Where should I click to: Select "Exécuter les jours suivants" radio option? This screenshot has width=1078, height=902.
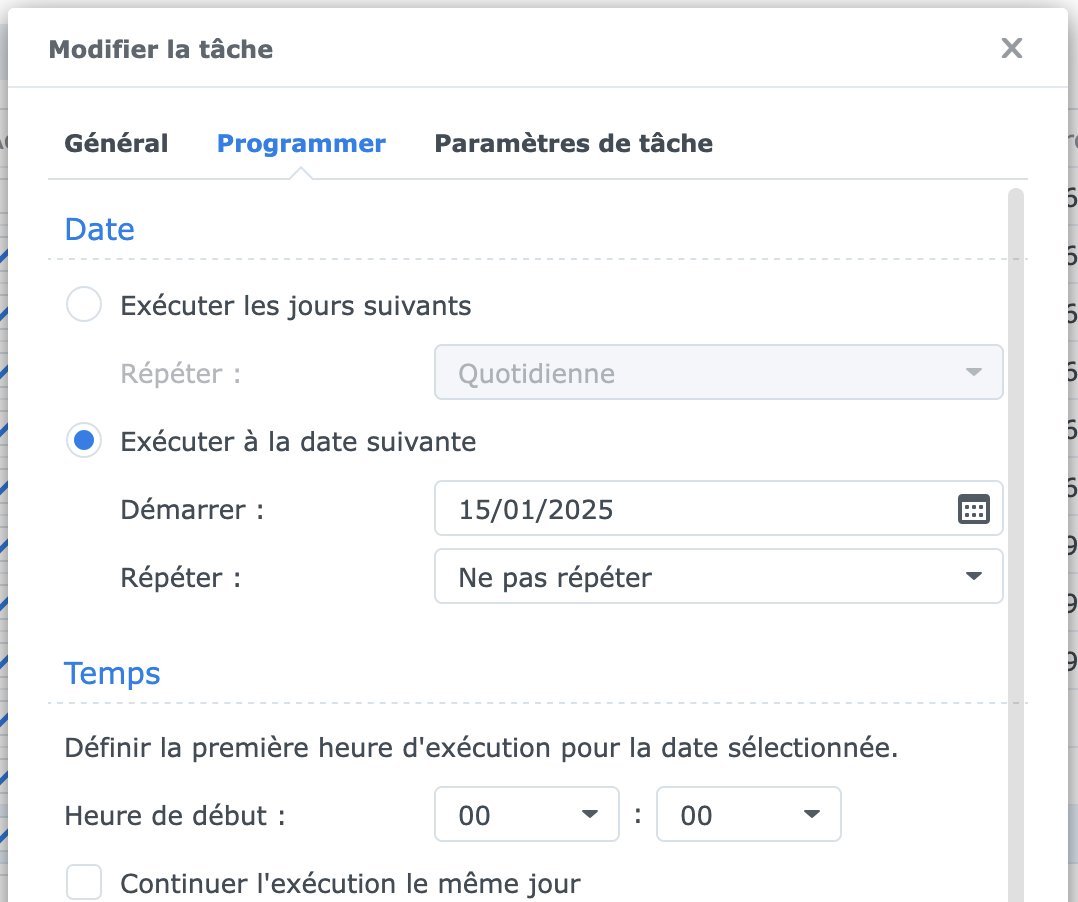[x=84, y=305]
